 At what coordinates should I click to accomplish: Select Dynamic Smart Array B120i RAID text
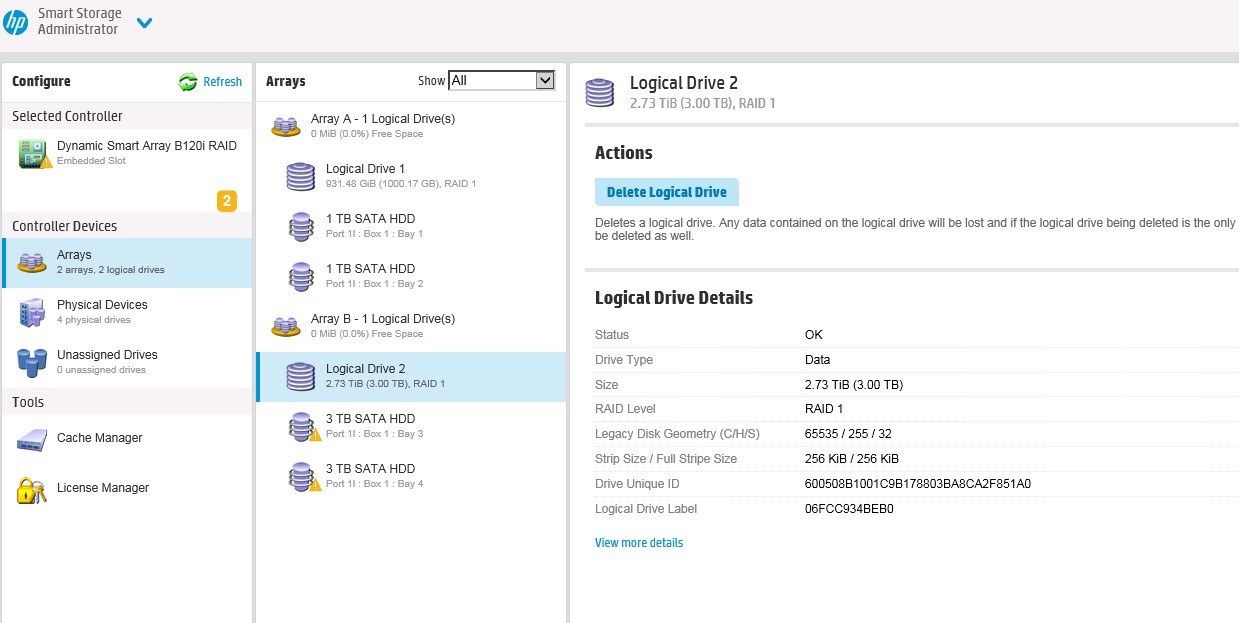coord(147,146)
